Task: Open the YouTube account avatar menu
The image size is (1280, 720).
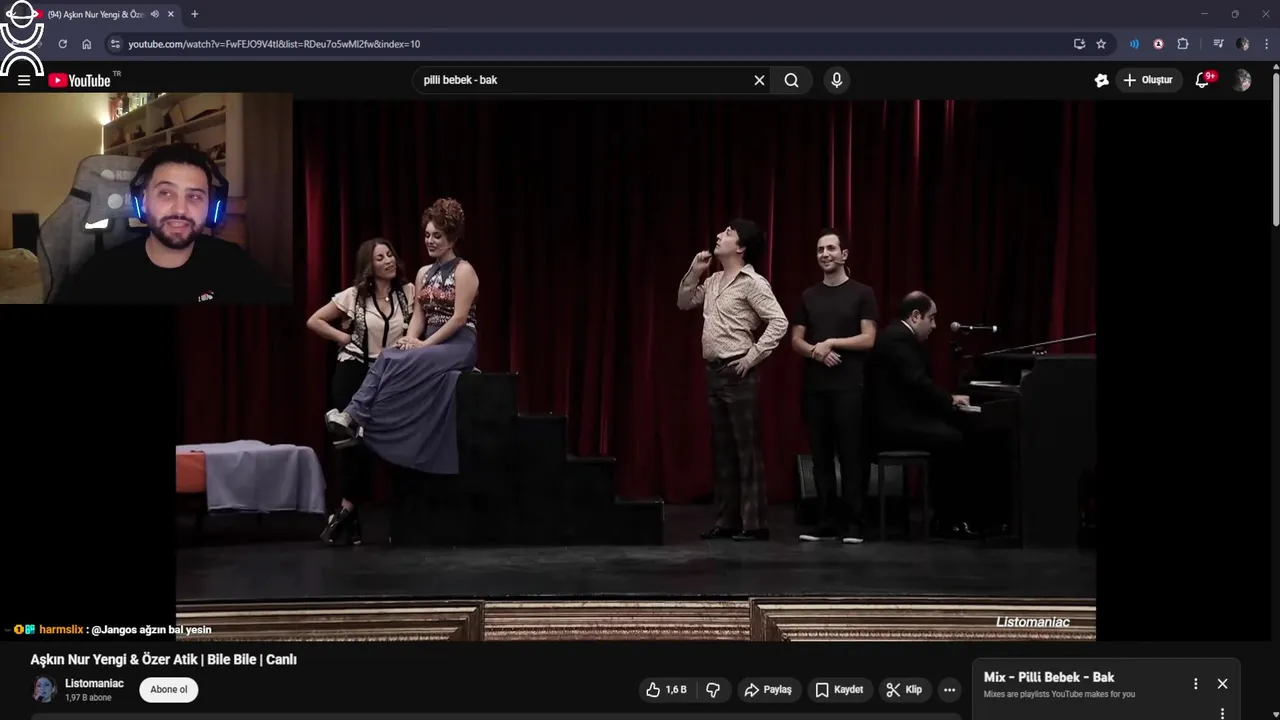Action: point(1242,80)
